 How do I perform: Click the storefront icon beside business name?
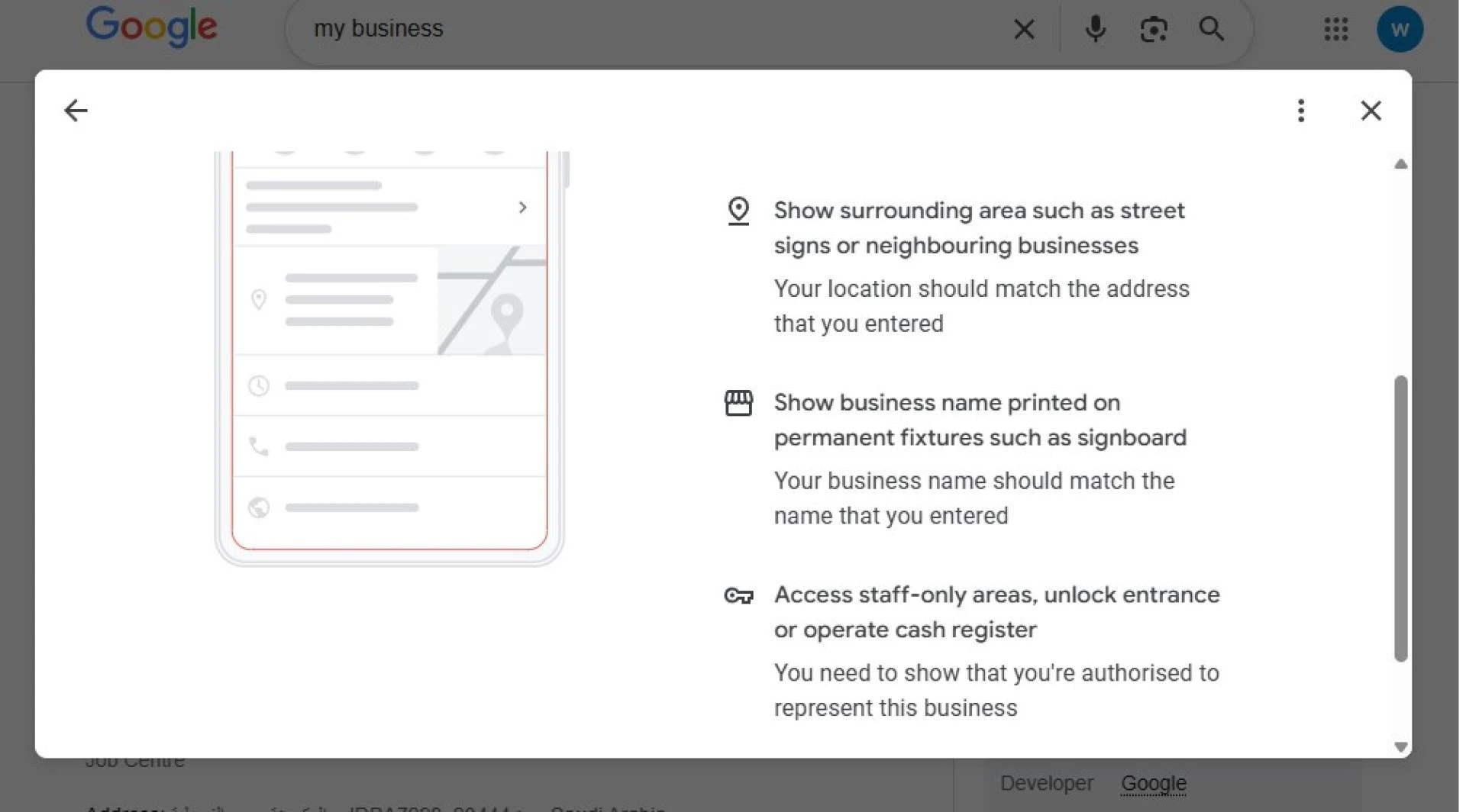(738, 403)
